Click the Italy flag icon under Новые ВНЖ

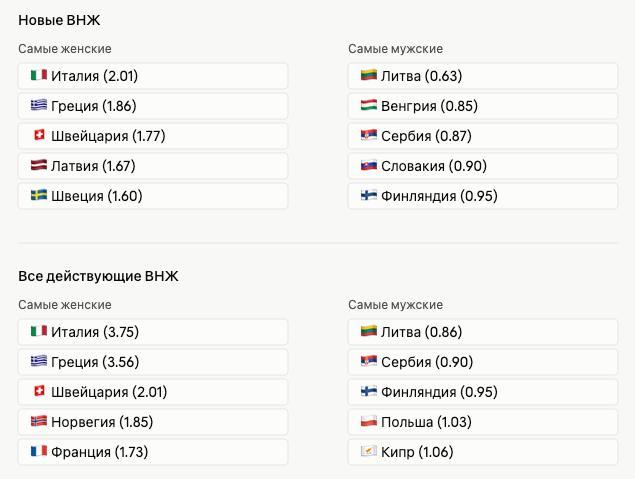39,75
